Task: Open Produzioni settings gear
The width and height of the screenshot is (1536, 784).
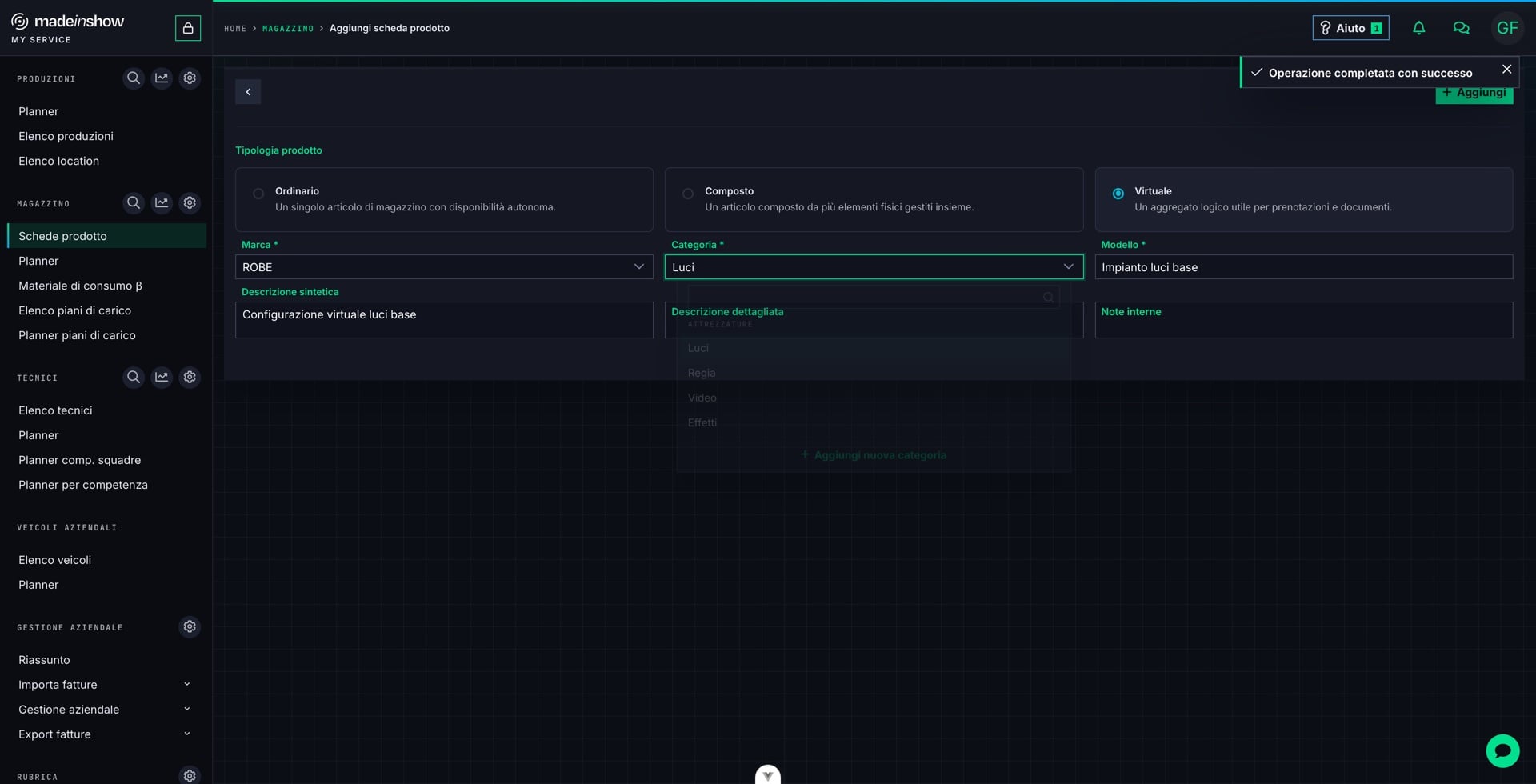Action: click(190, 78)
